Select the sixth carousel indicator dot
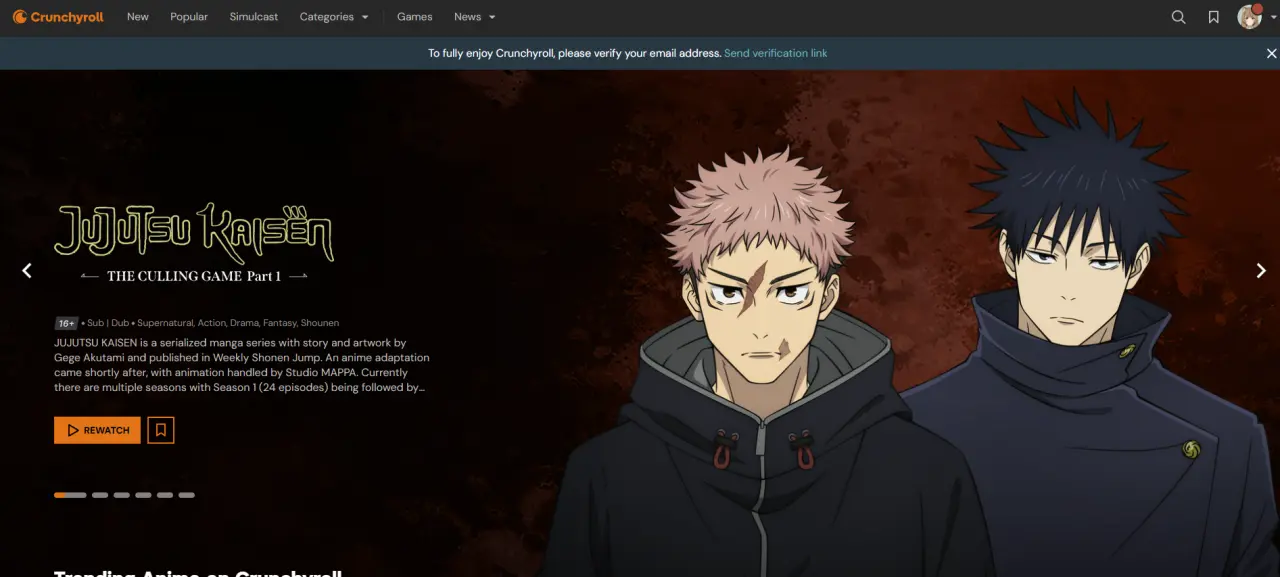This screenshot has width=1280, height=577. [187, 495]
